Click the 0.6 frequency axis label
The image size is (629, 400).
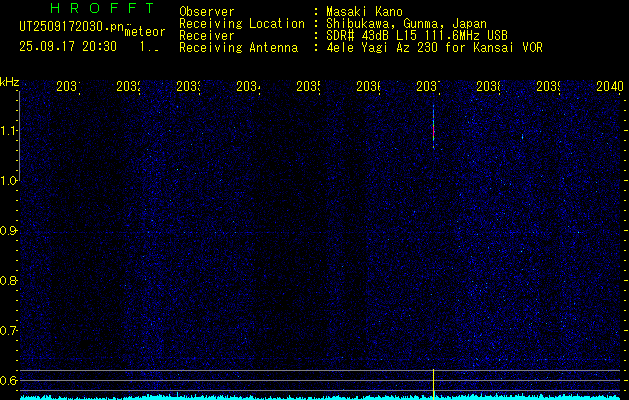[x=9, y=380]
